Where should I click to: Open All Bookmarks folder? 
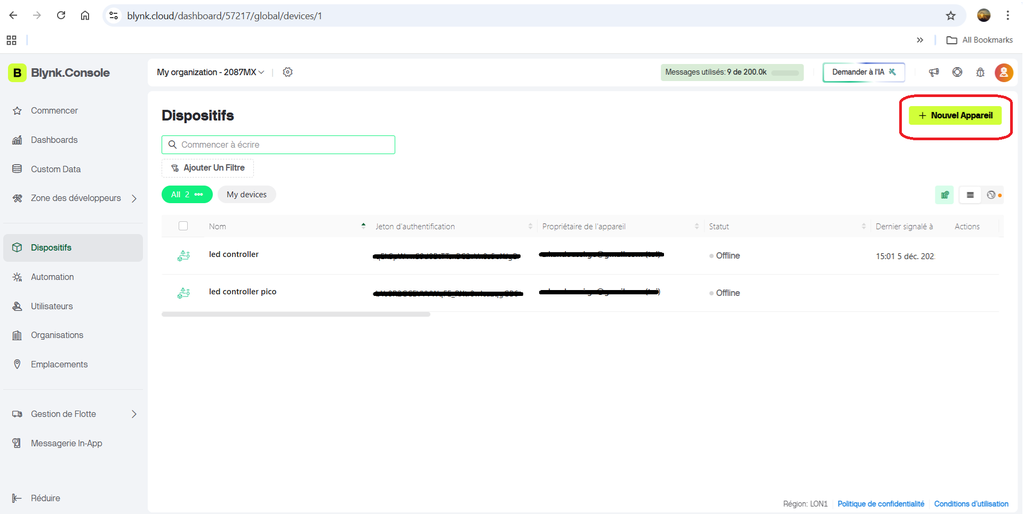tap(980, 40)
